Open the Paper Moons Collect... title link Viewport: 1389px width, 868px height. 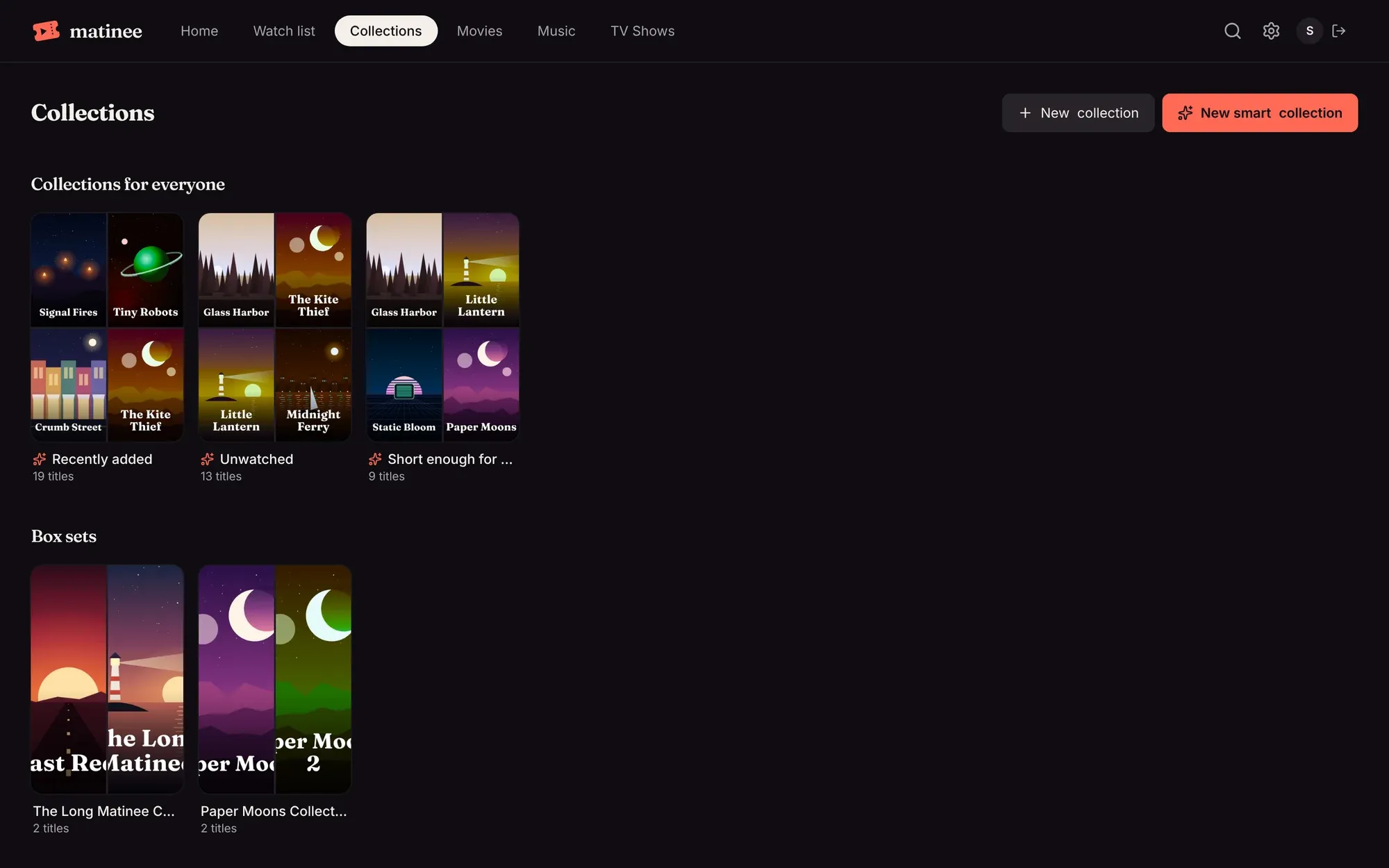point(274,811)
